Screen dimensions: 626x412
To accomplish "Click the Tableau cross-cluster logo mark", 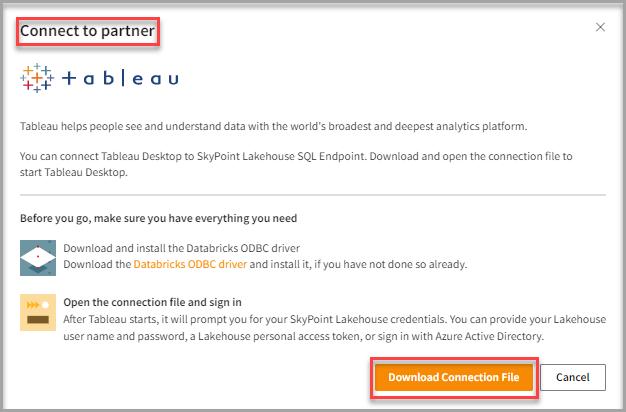I will click(38, 78).
